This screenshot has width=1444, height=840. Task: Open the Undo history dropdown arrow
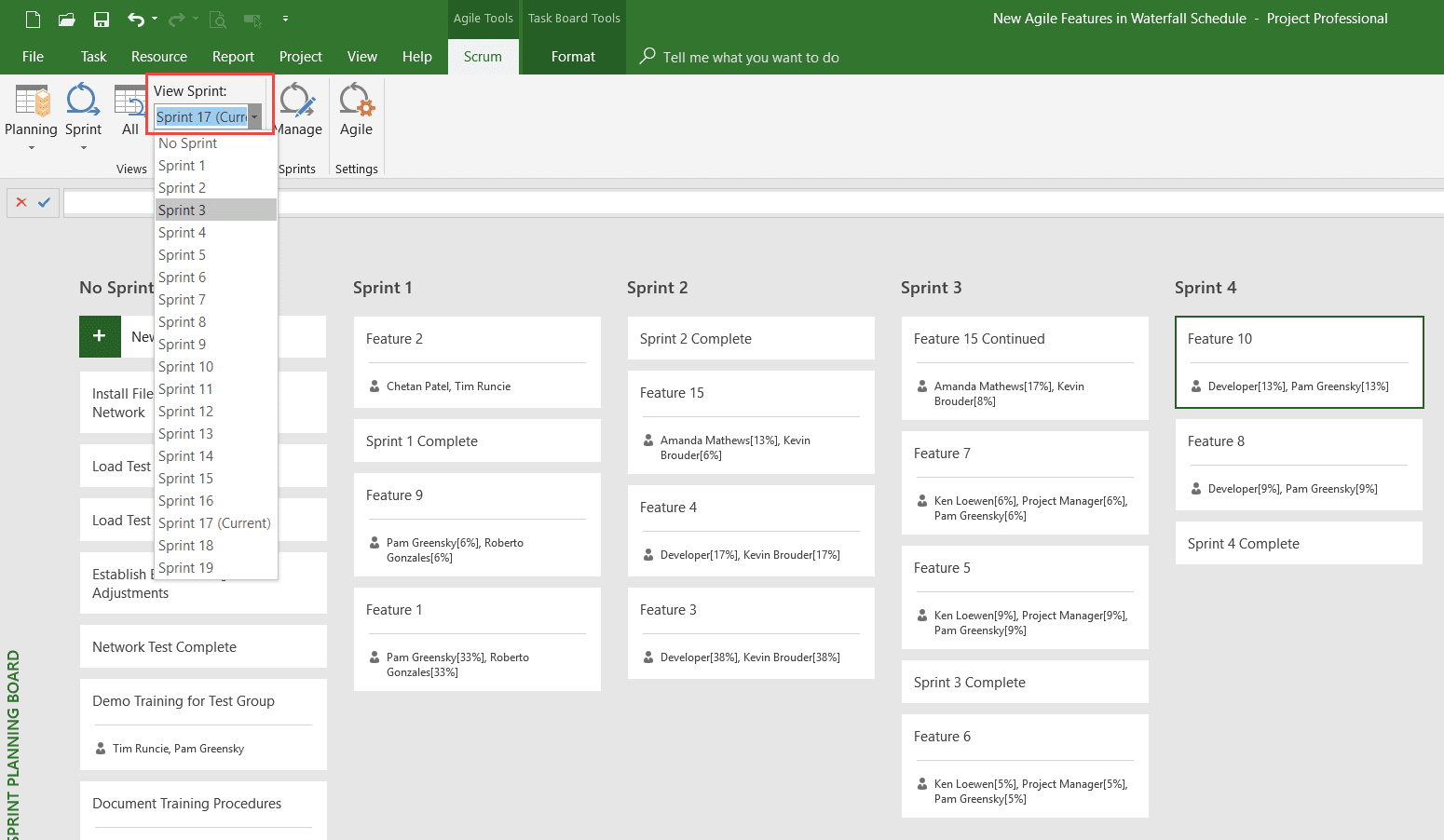point(155,19)
